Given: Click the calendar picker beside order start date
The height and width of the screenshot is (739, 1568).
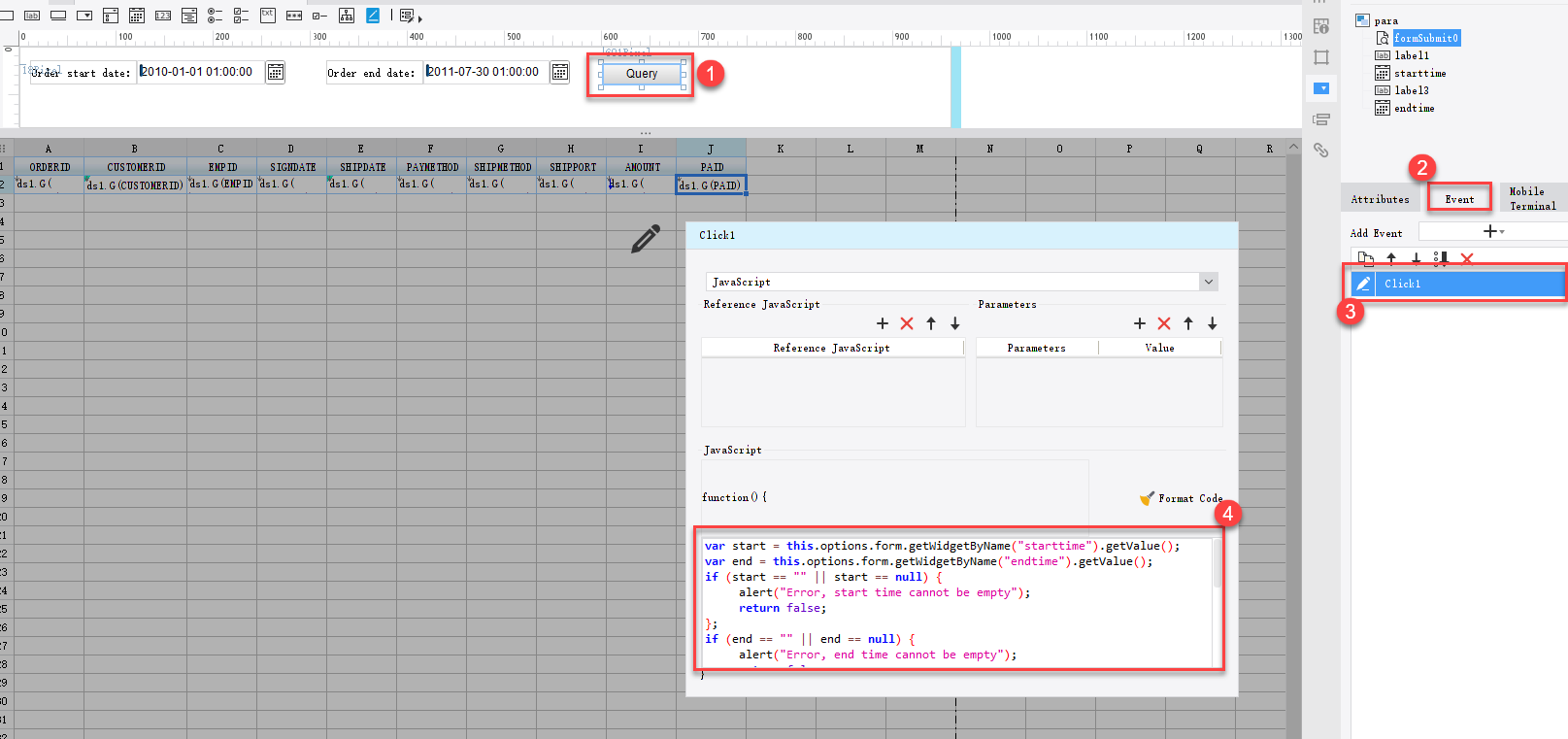Looking at the screenshot, I should [276, 73].
